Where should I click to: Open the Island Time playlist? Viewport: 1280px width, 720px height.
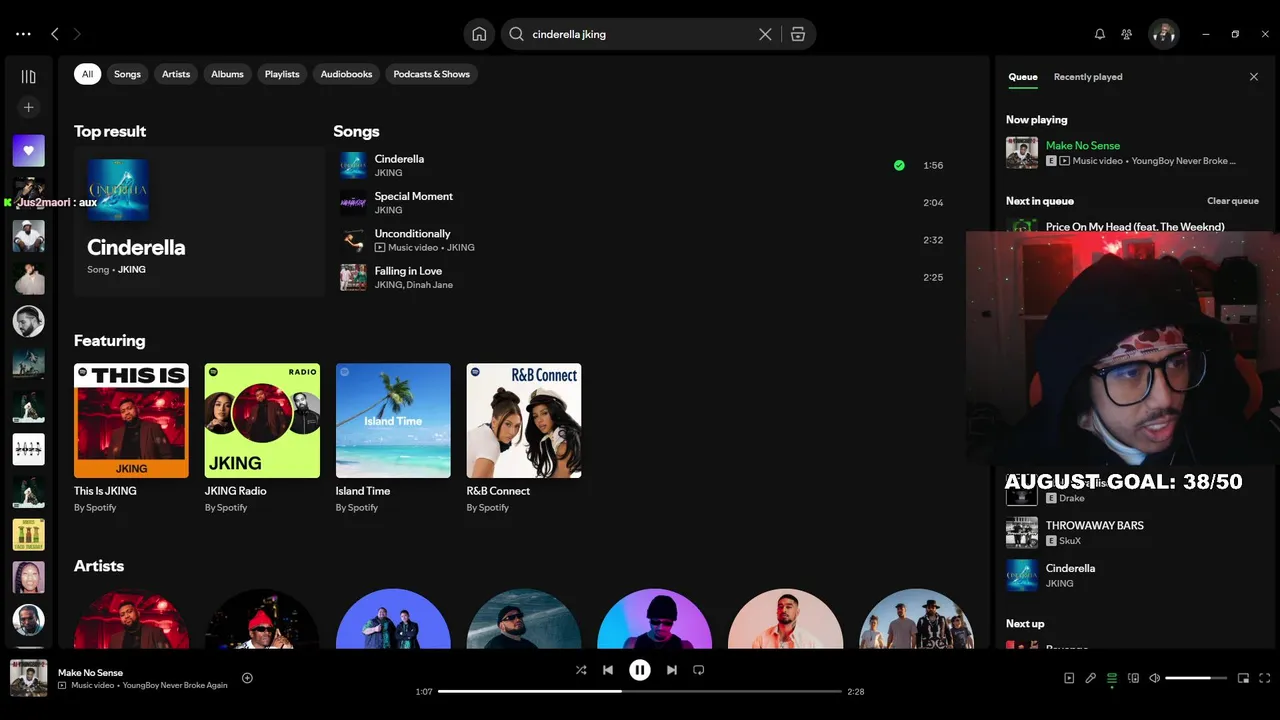(x=393, y=438)
